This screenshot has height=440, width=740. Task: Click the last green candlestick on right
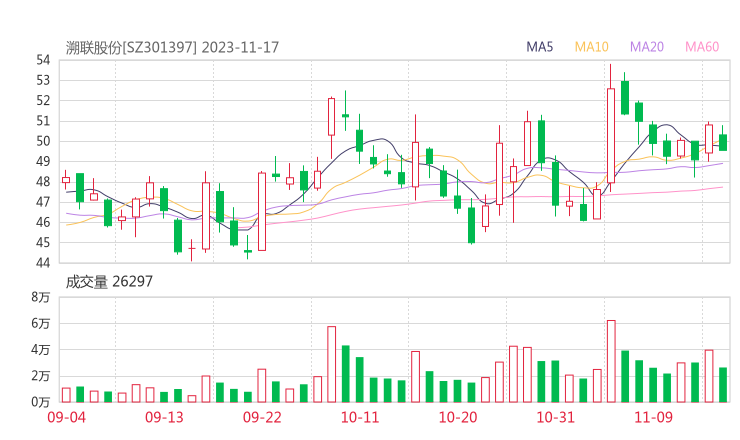pos(723,142)
